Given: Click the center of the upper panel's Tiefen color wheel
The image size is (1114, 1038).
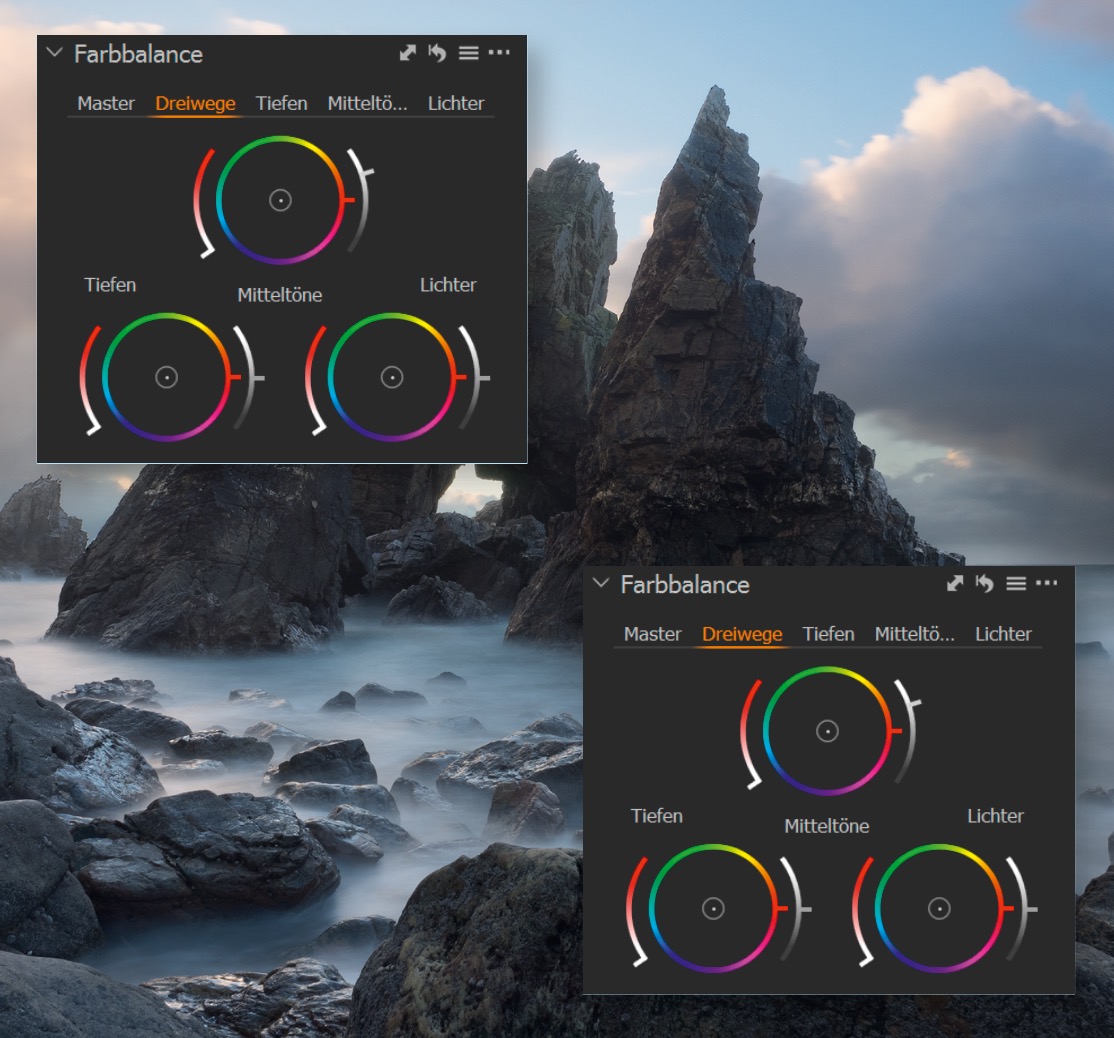Looking at the screenshot, I should click(x=167, y=377).
